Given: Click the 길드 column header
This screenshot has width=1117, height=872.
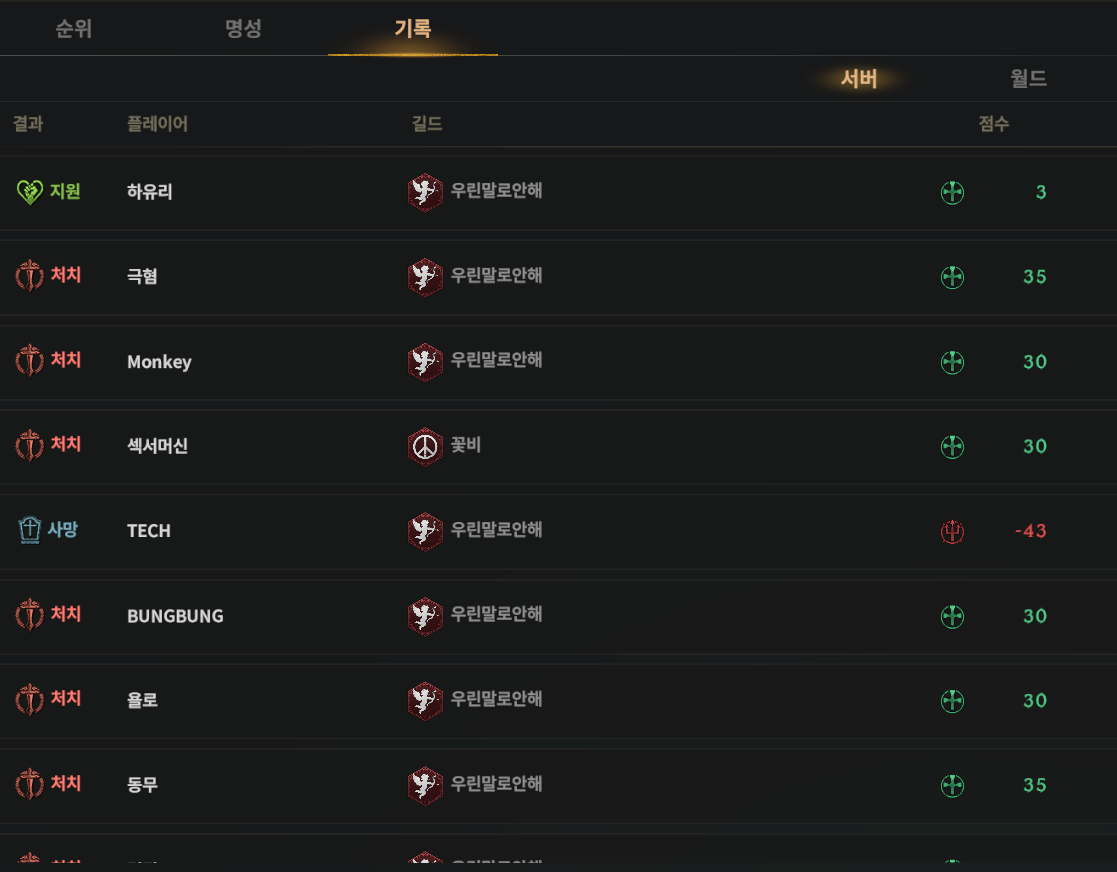Looking at the screenshot, I should click(x=427, y=124).
